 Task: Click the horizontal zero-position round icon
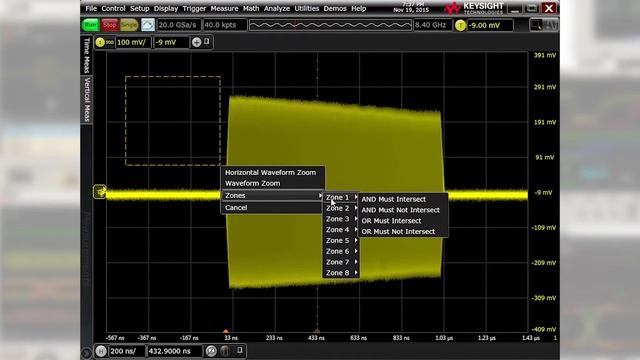211,351
